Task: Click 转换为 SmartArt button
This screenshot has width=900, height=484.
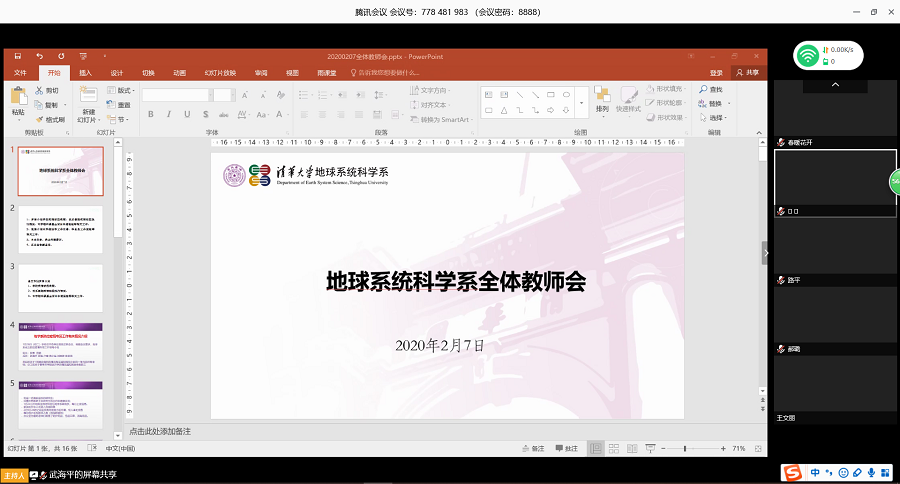Action: click(441, 119)
